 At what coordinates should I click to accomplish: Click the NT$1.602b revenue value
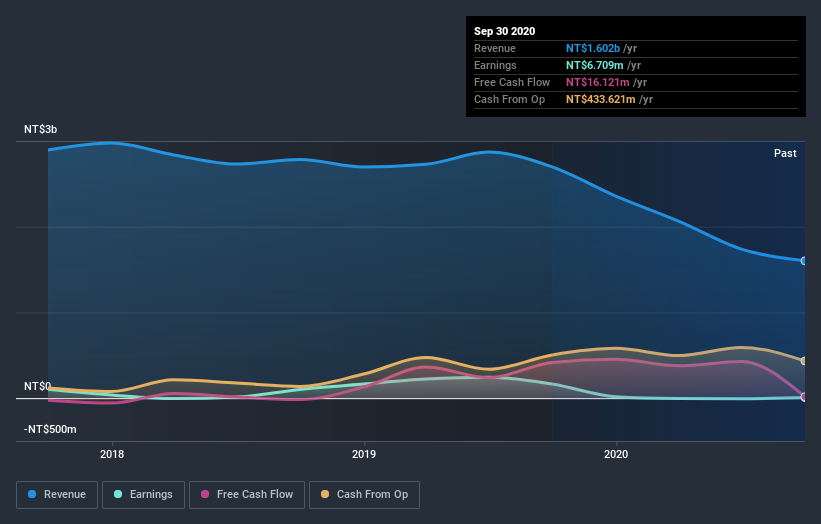pos(593,48)
